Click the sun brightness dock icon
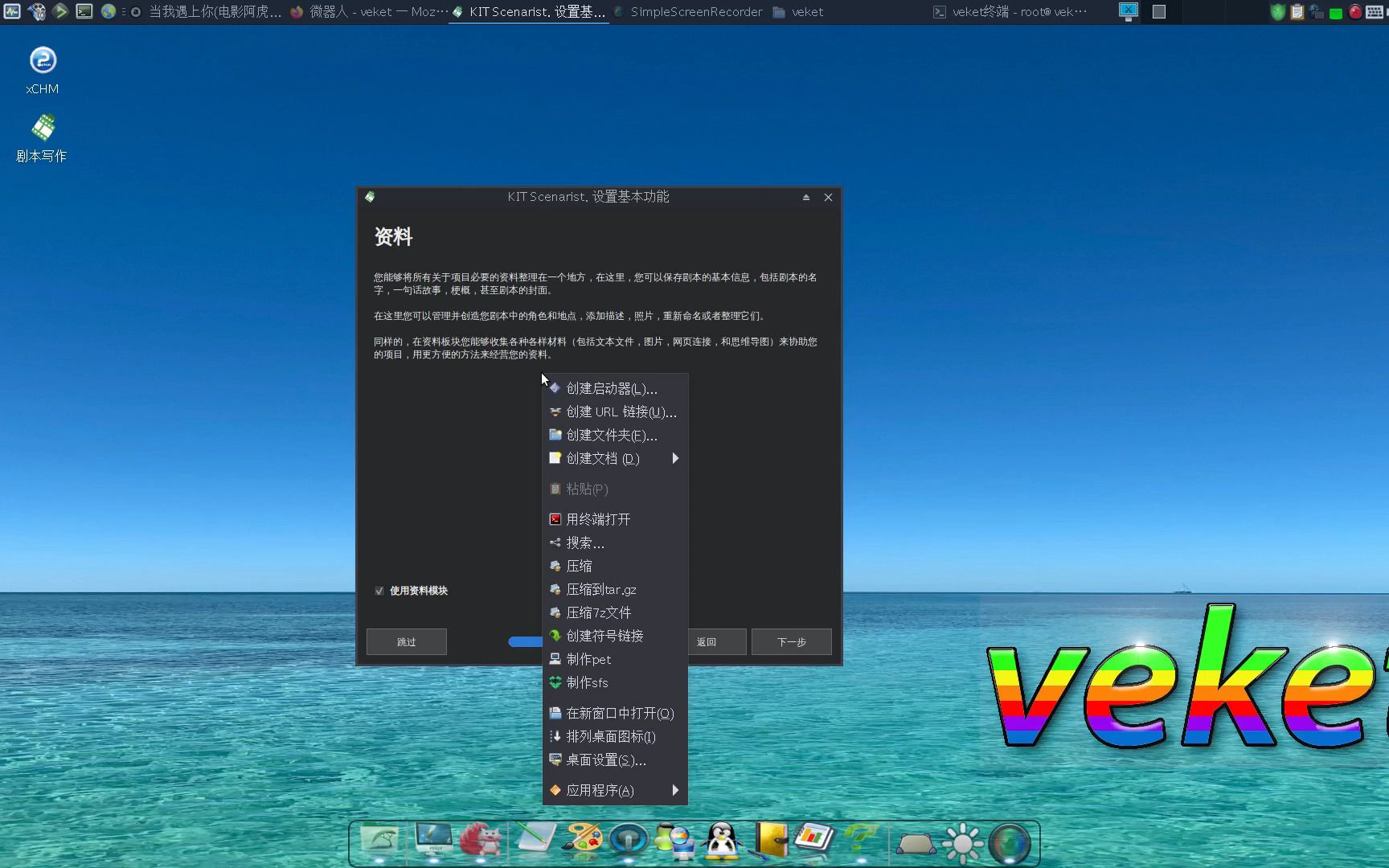The image size is (1389, 868). click(962, 844)
